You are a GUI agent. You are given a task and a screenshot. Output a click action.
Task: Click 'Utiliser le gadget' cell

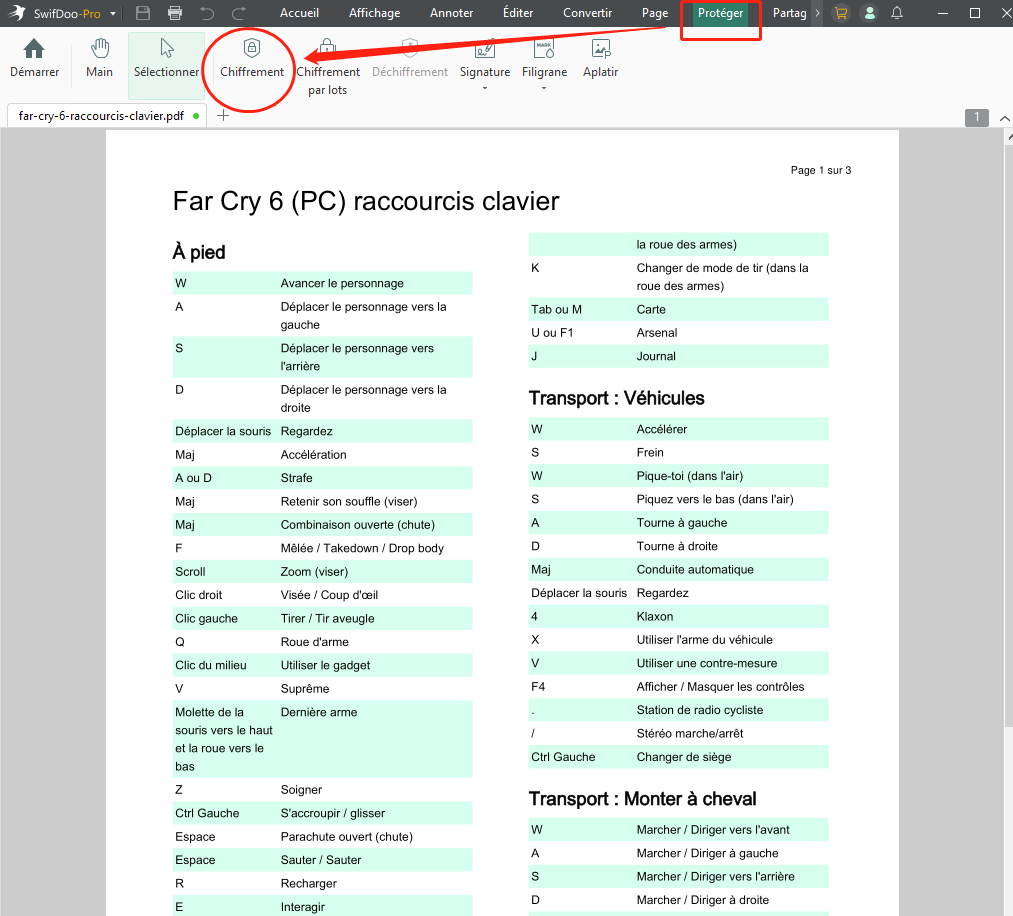[x=325, y=665]
